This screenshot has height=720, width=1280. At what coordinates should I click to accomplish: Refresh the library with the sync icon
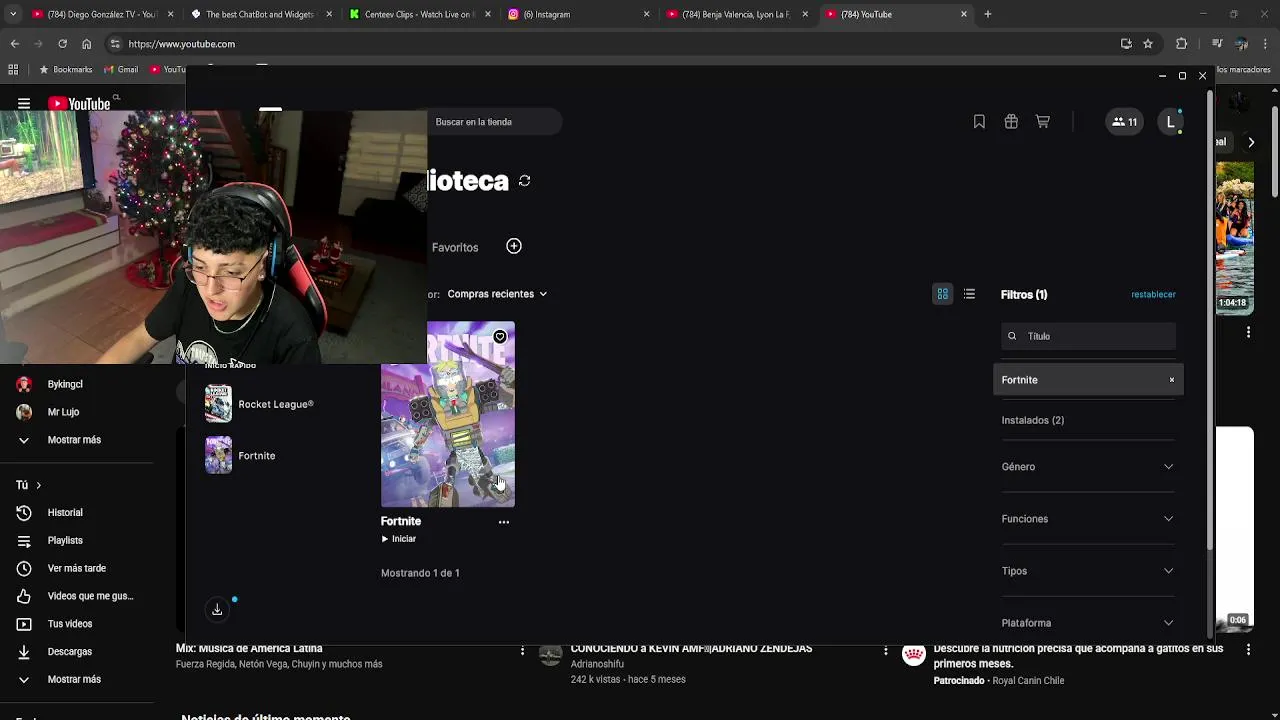click(x=524, y=181)
